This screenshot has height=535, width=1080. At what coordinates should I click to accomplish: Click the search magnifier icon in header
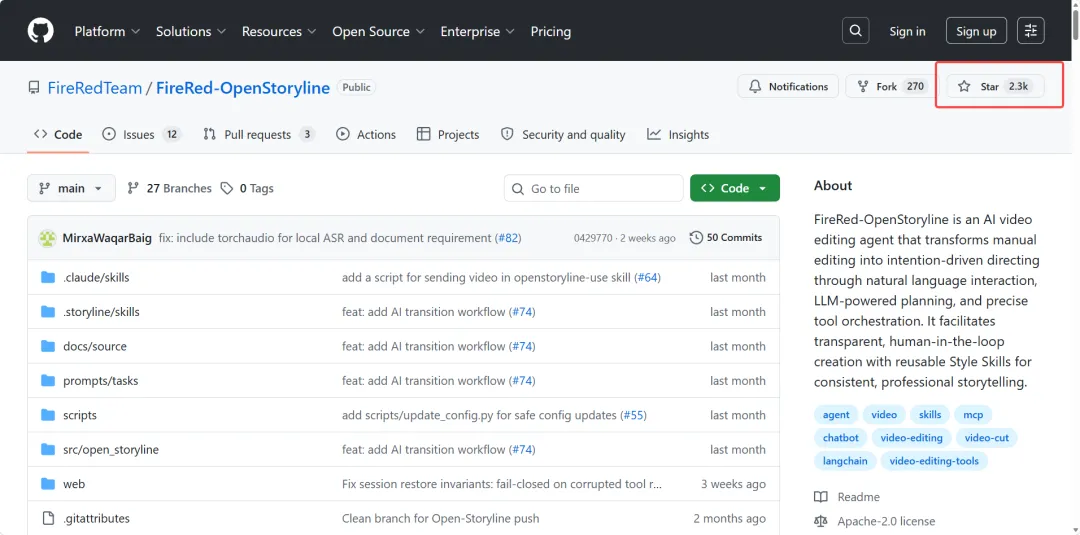(856, 31)
